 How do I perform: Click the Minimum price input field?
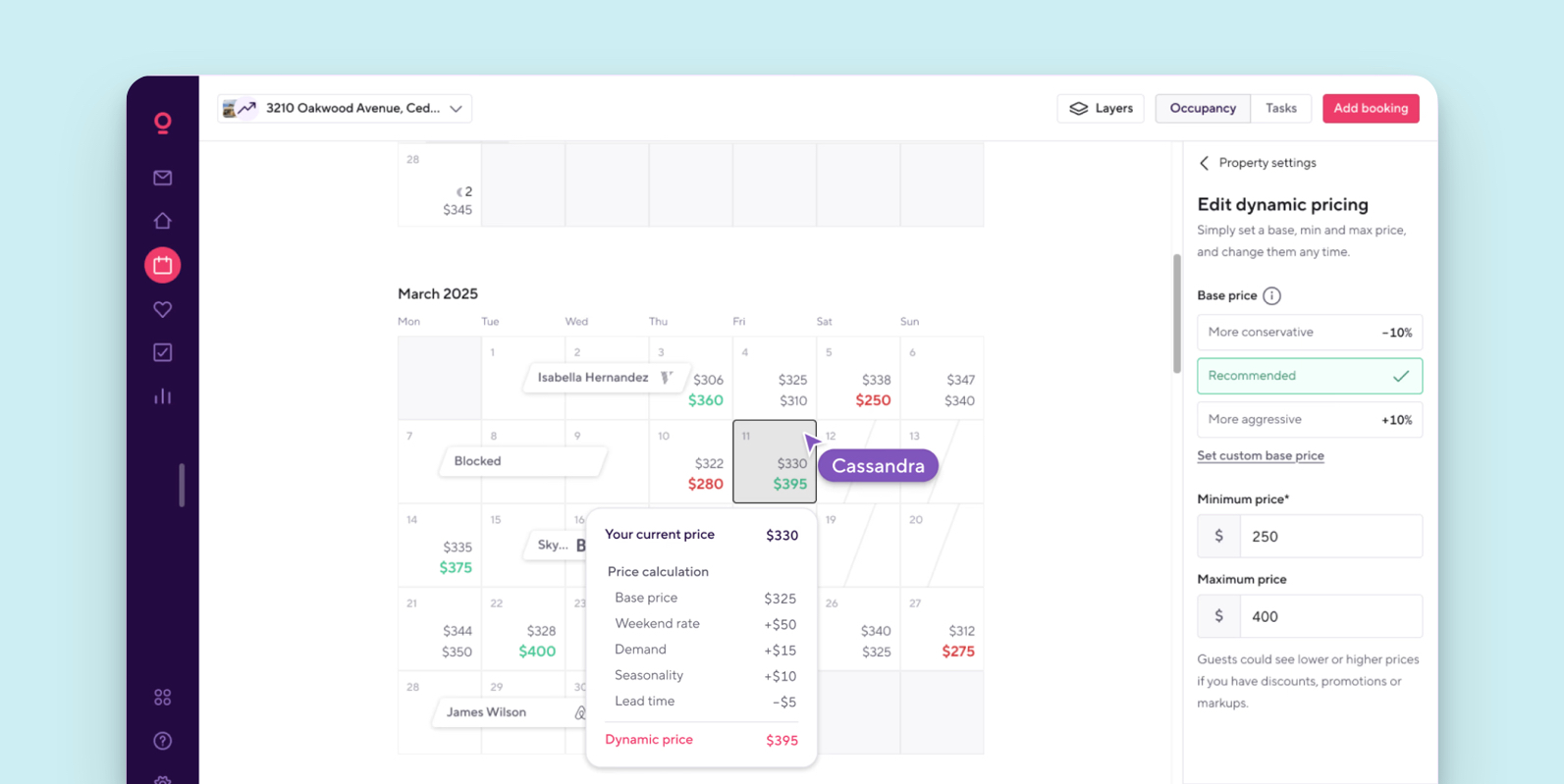[1310, 537]
